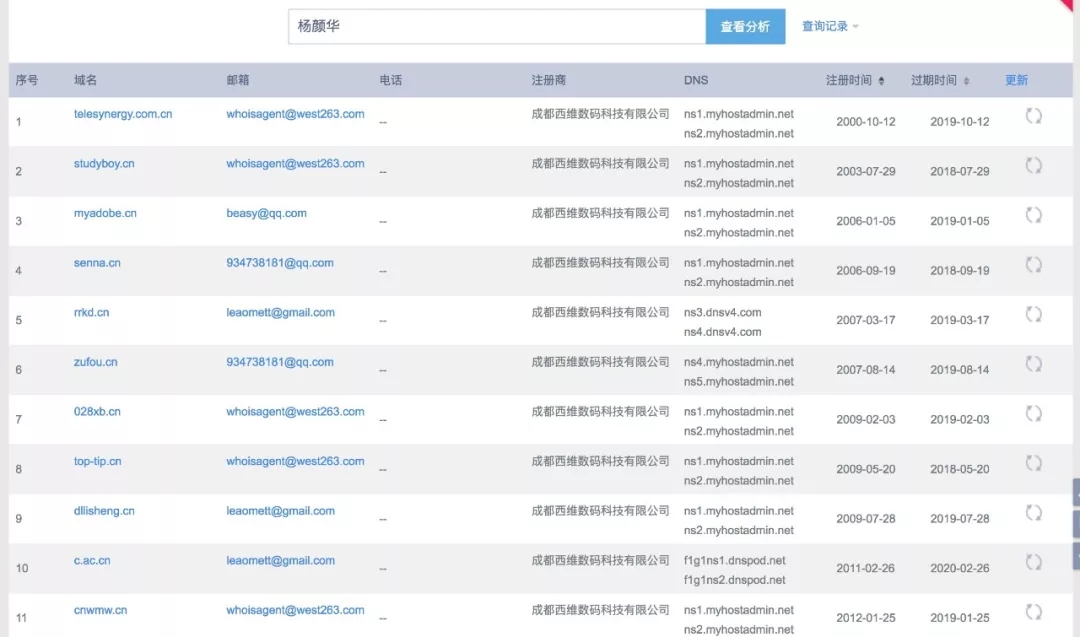Click leaomett@gmail.com in rrkd.cn row
Image resolution: width=1080 pixels, height=637 pixels.
point(280,312)
